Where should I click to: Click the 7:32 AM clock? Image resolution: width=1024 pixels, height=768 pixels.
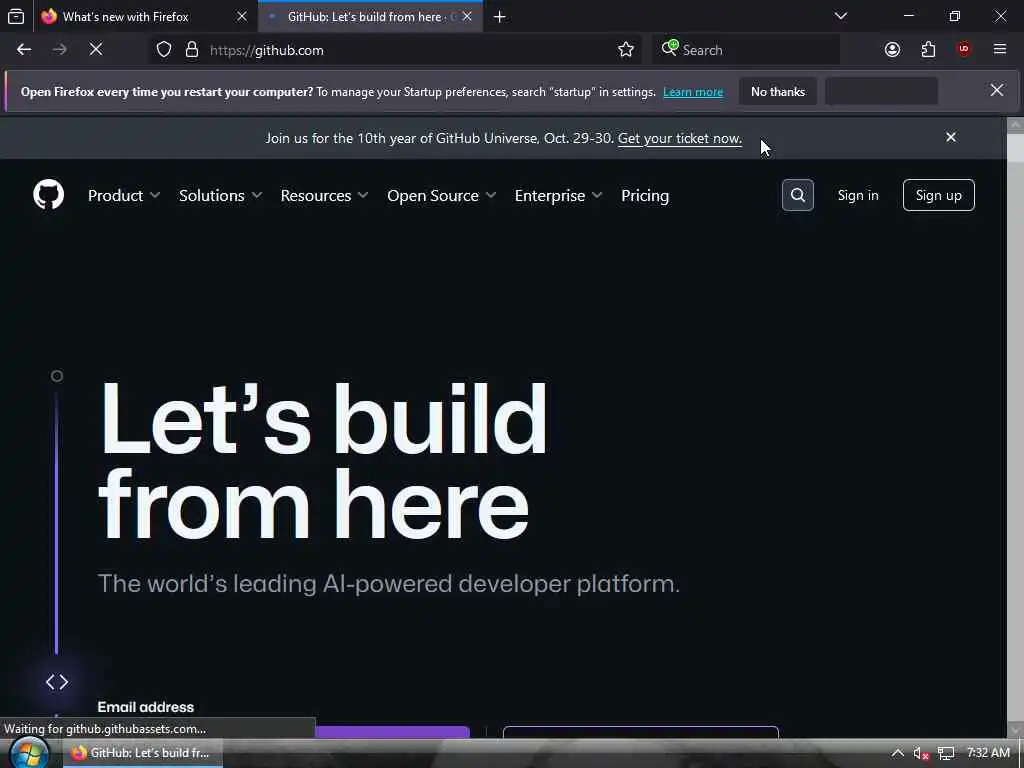point(987,753)
